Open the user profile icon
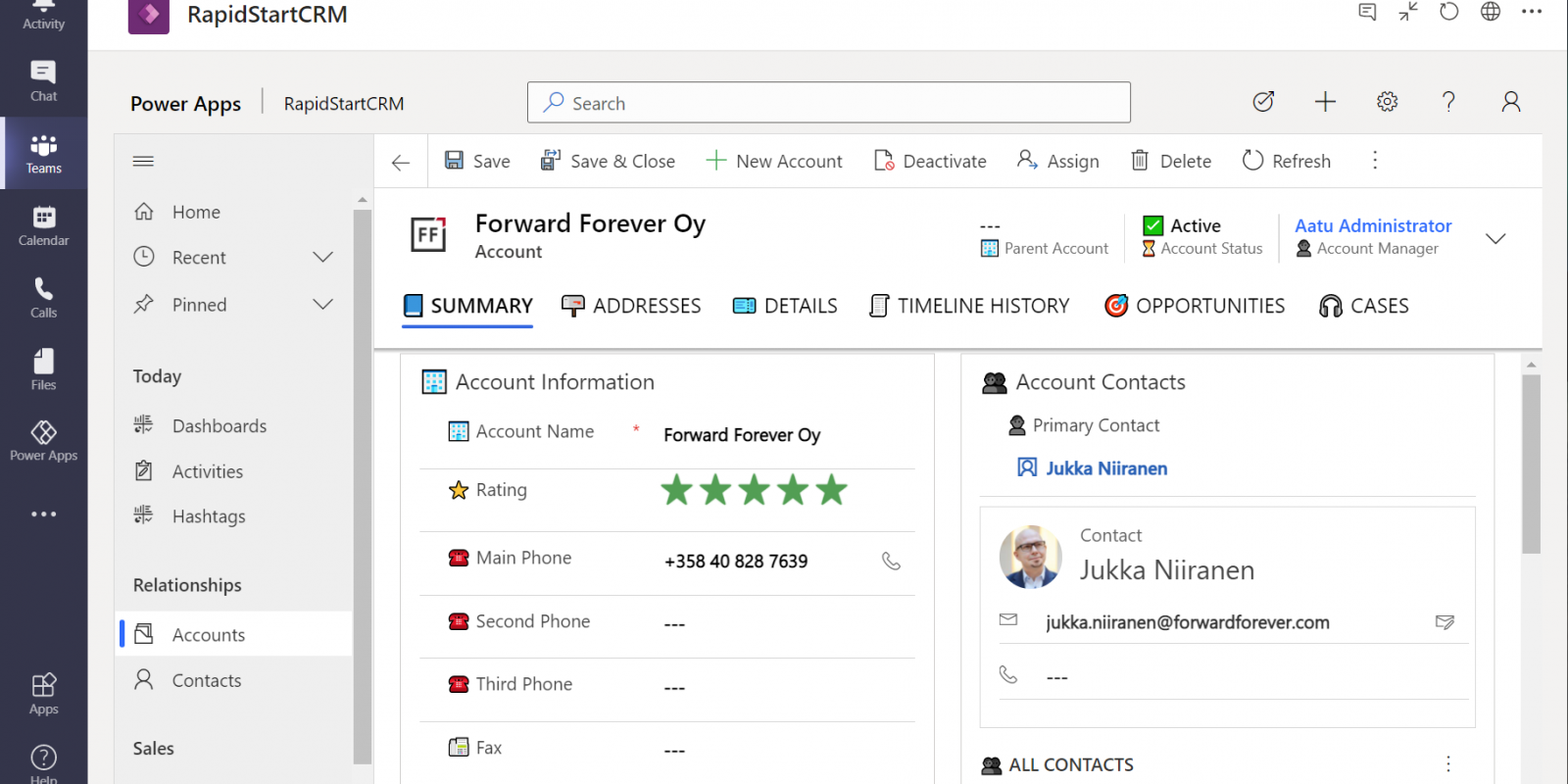 [1511, 102]
